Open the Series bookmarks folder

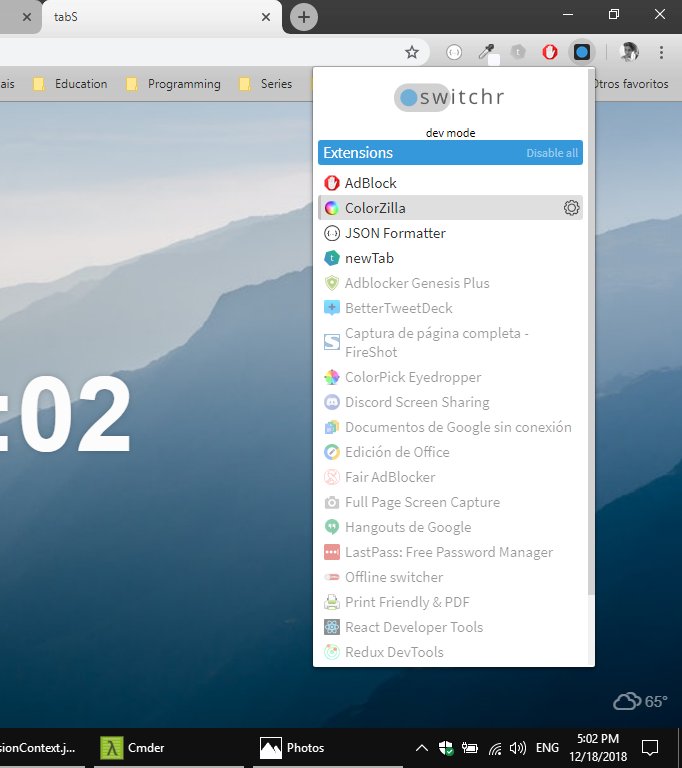pyautogui.click(x=266, y=84)
